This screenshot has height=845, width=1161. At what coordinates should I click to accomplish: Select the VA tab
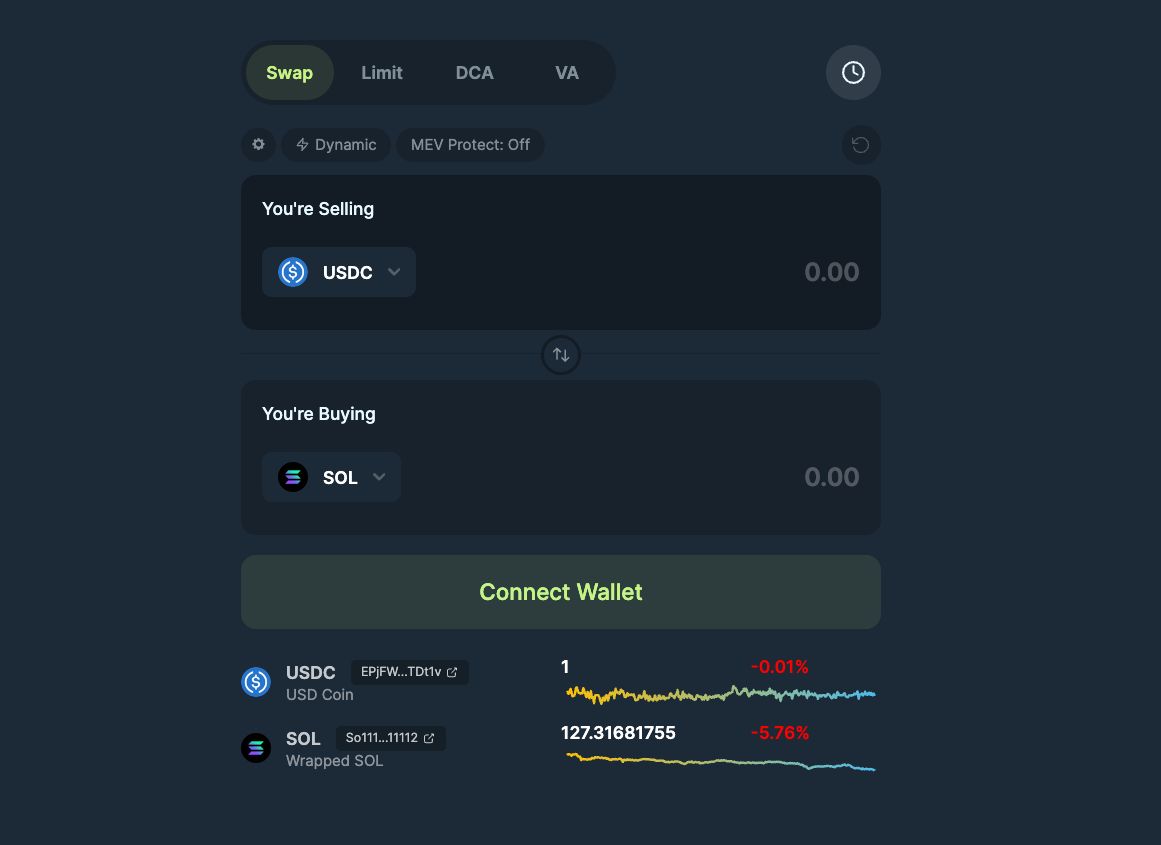[567, 73]
